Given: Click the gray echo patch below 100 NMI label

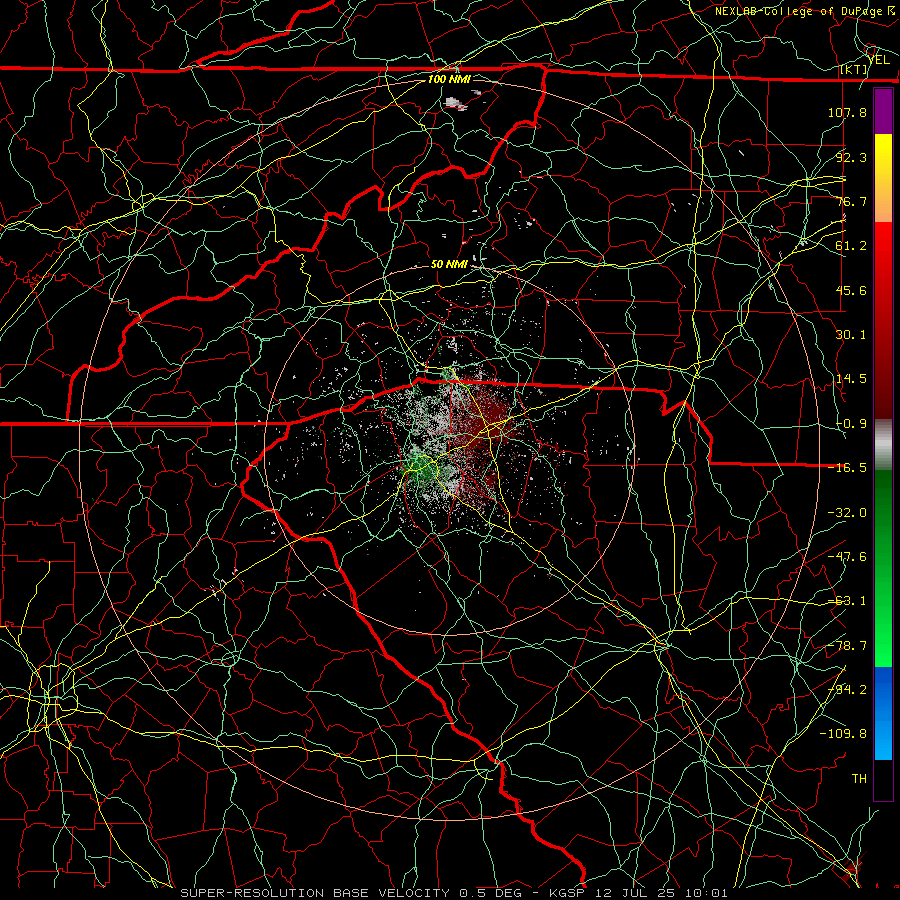Looking at the screenshot, I should (455, 103).
